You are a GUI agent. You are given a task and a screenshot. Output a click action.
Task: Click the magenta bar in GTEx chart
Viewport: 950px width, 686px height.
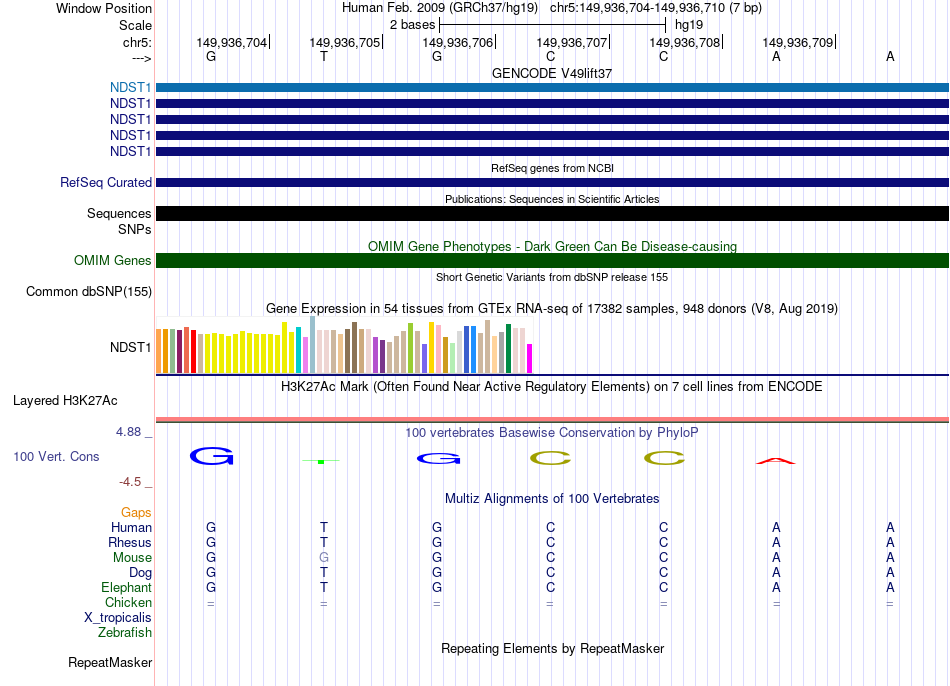click(529, 358)
